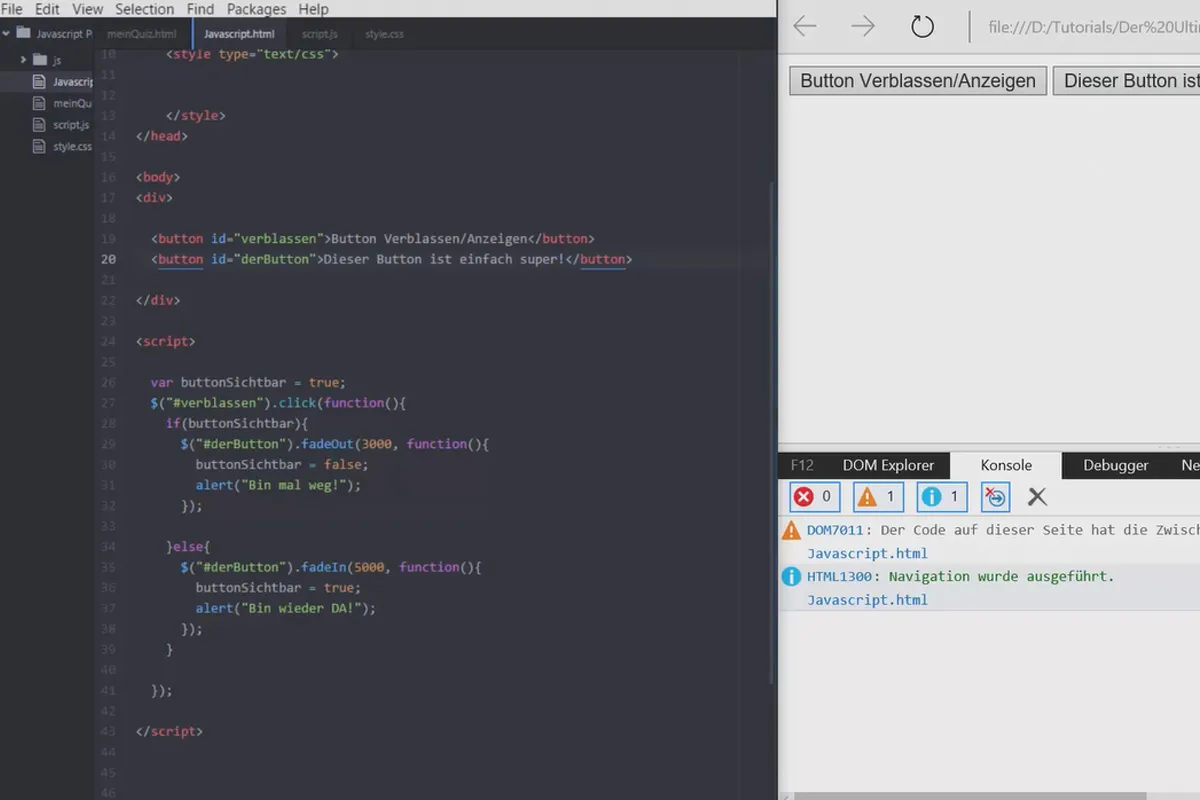The width and height of the screenshot is (1200, 800).
Task: Click the style.css file icon in tree
Action: click(39, 146)
